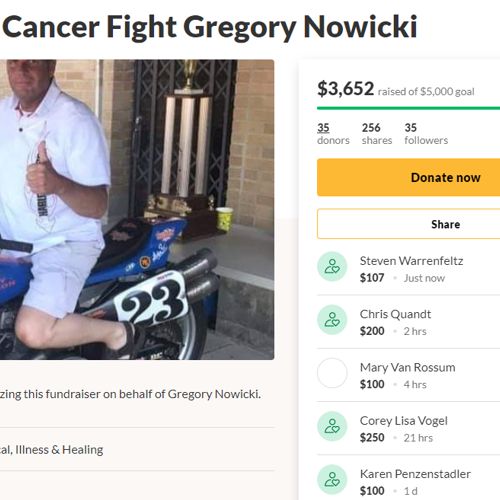The height and width of the screenshot is (500, 500).
Task: Select donor name Chris Quandt
Action: 395,314
